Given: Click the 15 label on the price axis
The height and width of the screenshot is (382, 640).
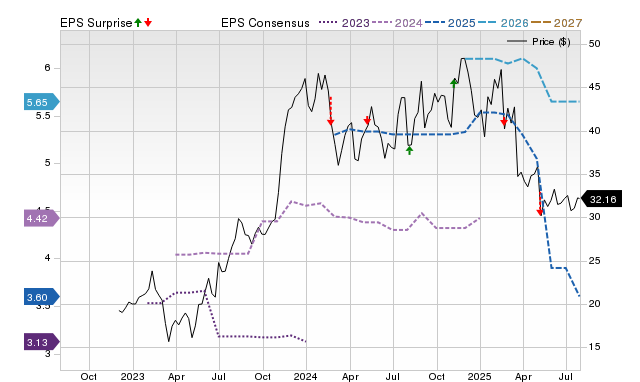Looking at the screenshot, I should 595,347.
